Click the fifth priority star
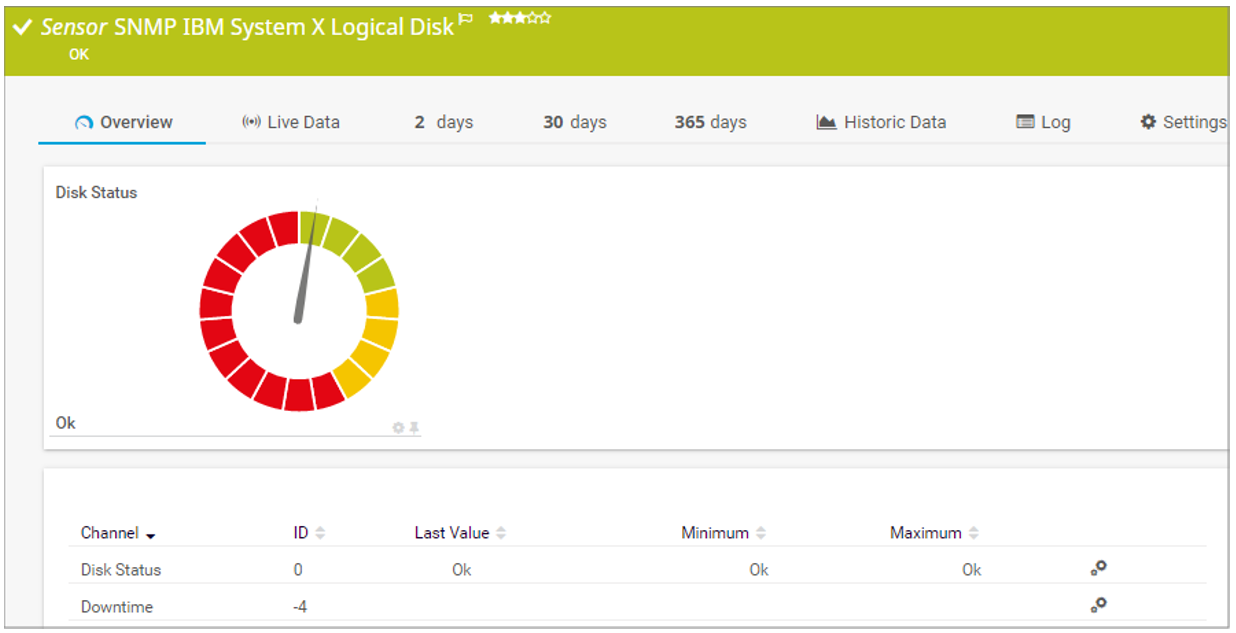1236x633 pixels. (544, 17)
